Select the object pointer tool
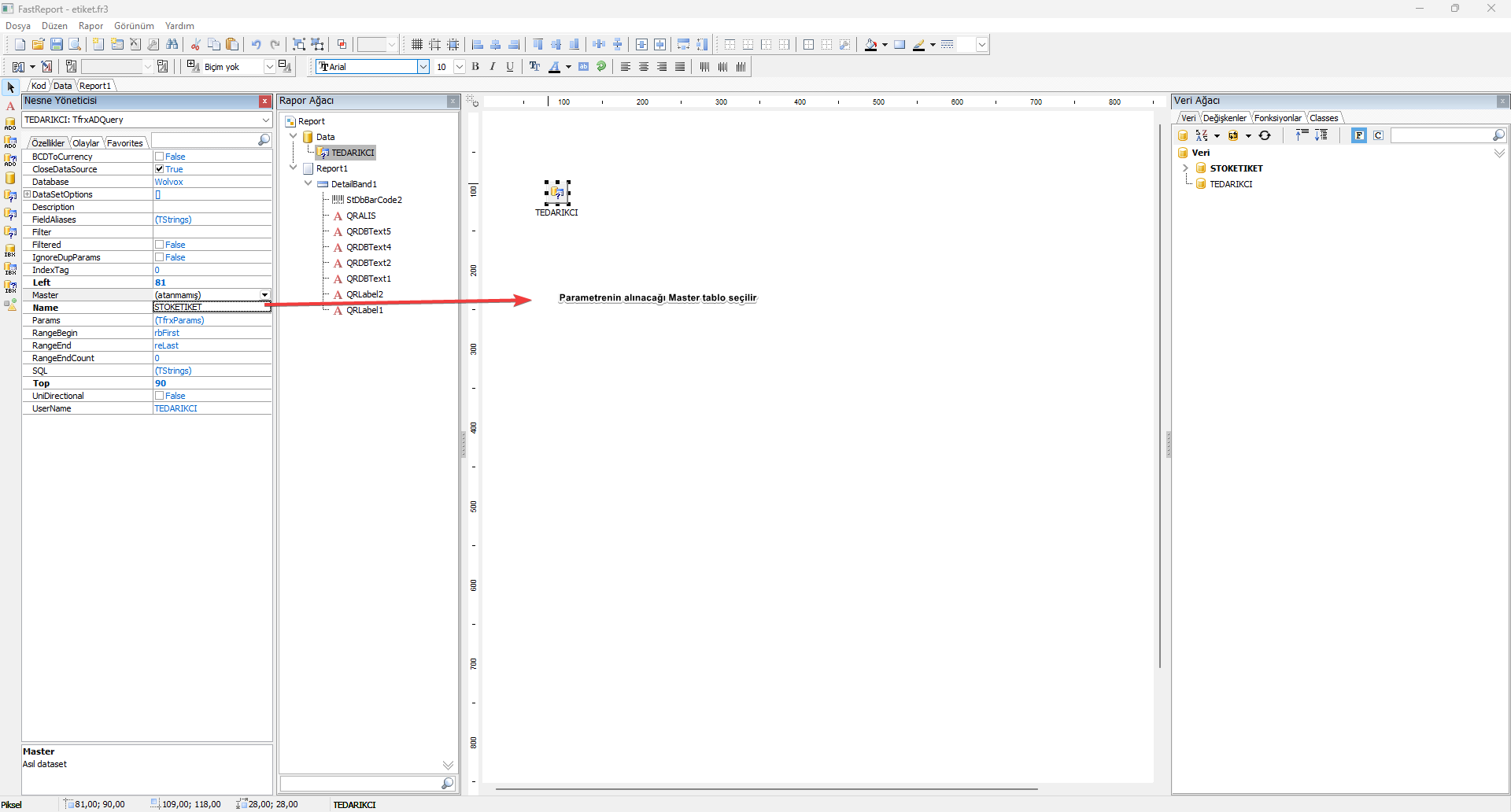Screen dimensions: 1511x812 (10, 87)
